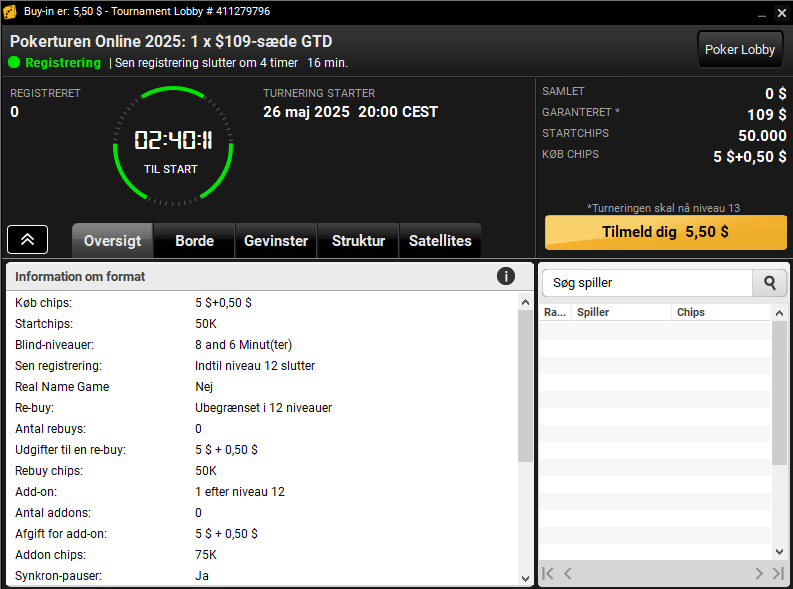Click the magnifier search icon
793x589 pixels.
(769, 283)
